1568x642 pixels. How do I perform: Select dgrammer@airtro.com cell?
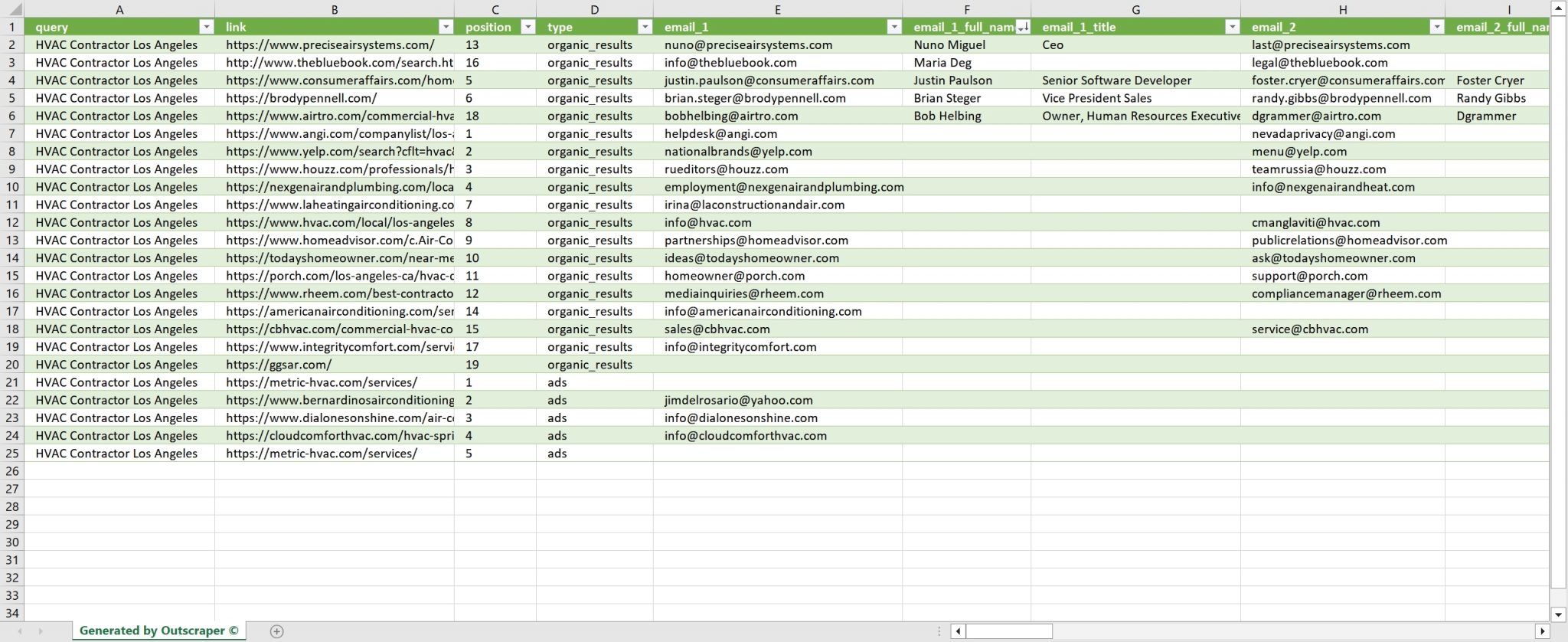(x=1343, y=116)
